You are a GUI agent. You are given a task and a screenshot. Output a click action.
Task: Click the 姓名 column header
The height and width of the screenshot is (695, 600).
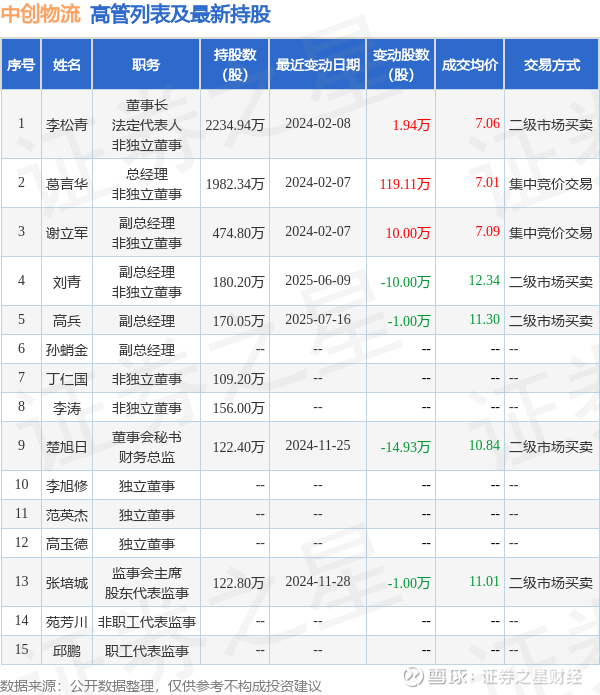tap(66, 65)
